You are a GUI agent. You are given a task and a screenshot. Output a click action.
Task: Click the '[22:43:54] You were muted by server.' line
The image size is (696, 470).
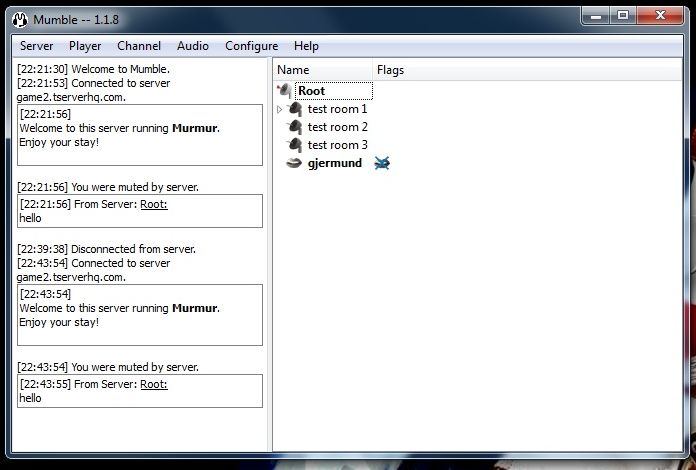tap(108, 367)
